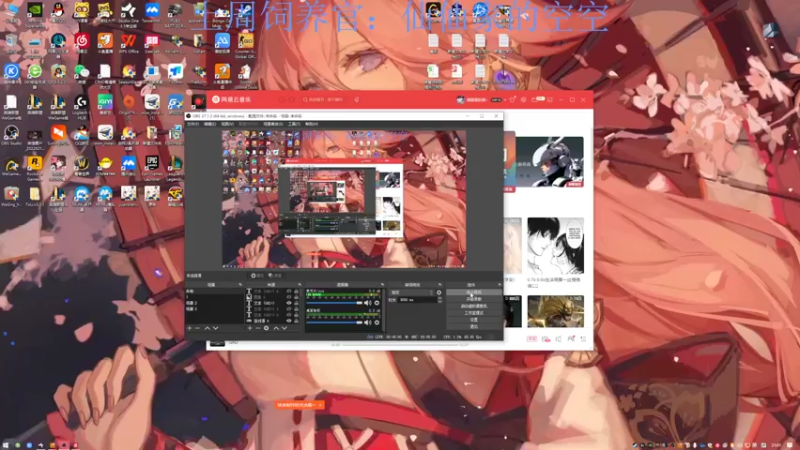The image size is (800, 450).
Task: Undock the Sources panel via header icon
Action: pos(300,284)
